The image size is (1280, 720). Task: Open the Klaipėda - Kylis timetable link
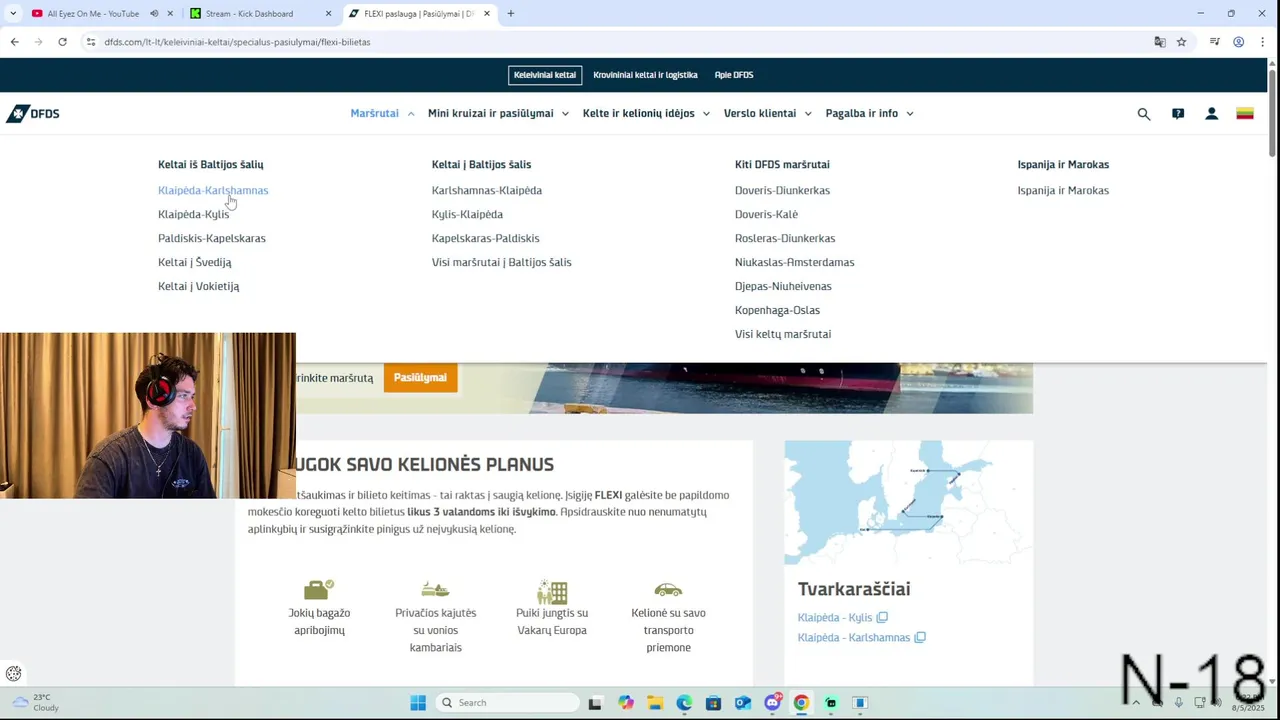(835, 618)
